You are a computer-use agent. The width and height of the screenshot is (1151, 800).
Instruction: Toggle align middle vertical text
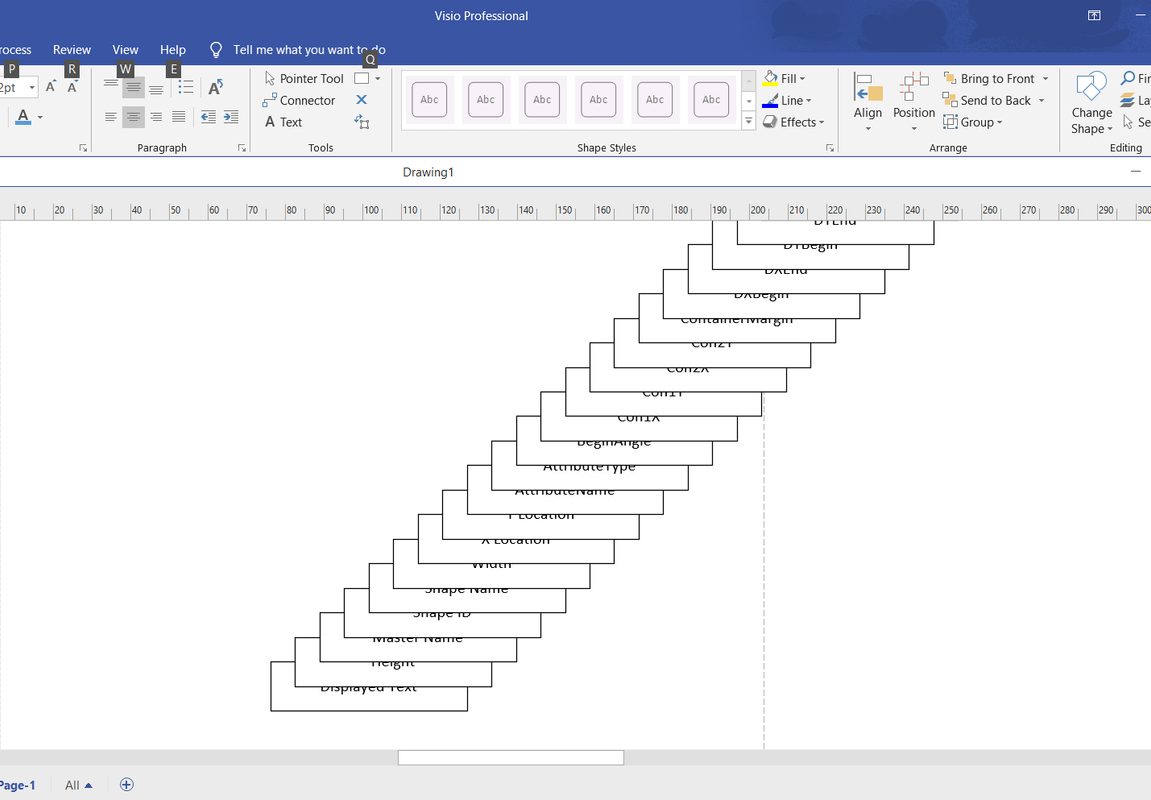(x=133, y=87)
